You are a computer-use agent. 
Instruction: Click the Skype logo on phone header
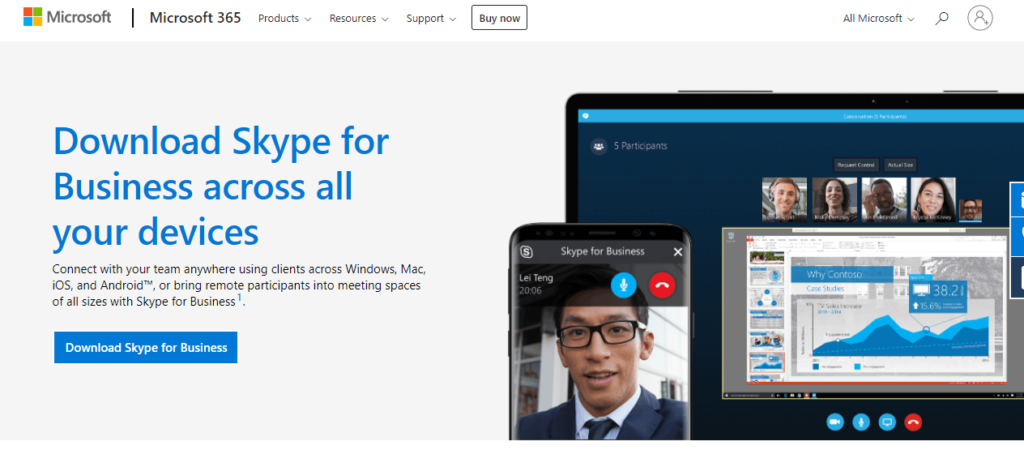(526, 251)
